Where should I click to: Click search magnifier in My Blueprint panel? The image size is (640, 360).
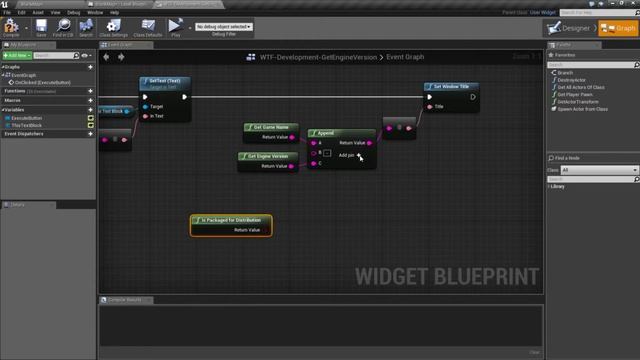76,55
